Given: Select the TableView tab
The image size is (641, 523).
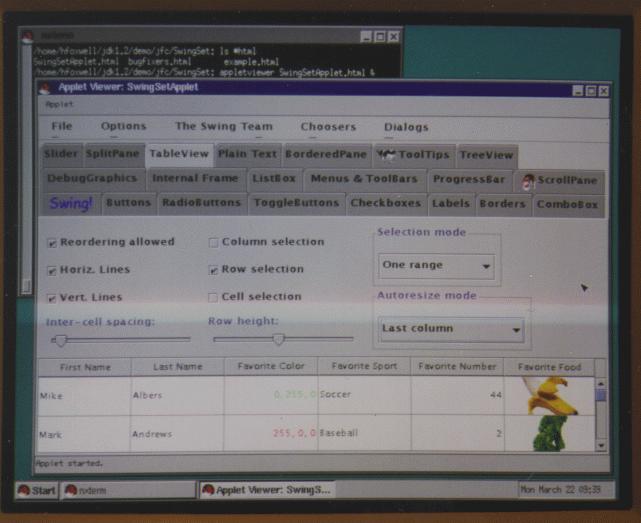Looking at the screenshot, I should (179, 155).
